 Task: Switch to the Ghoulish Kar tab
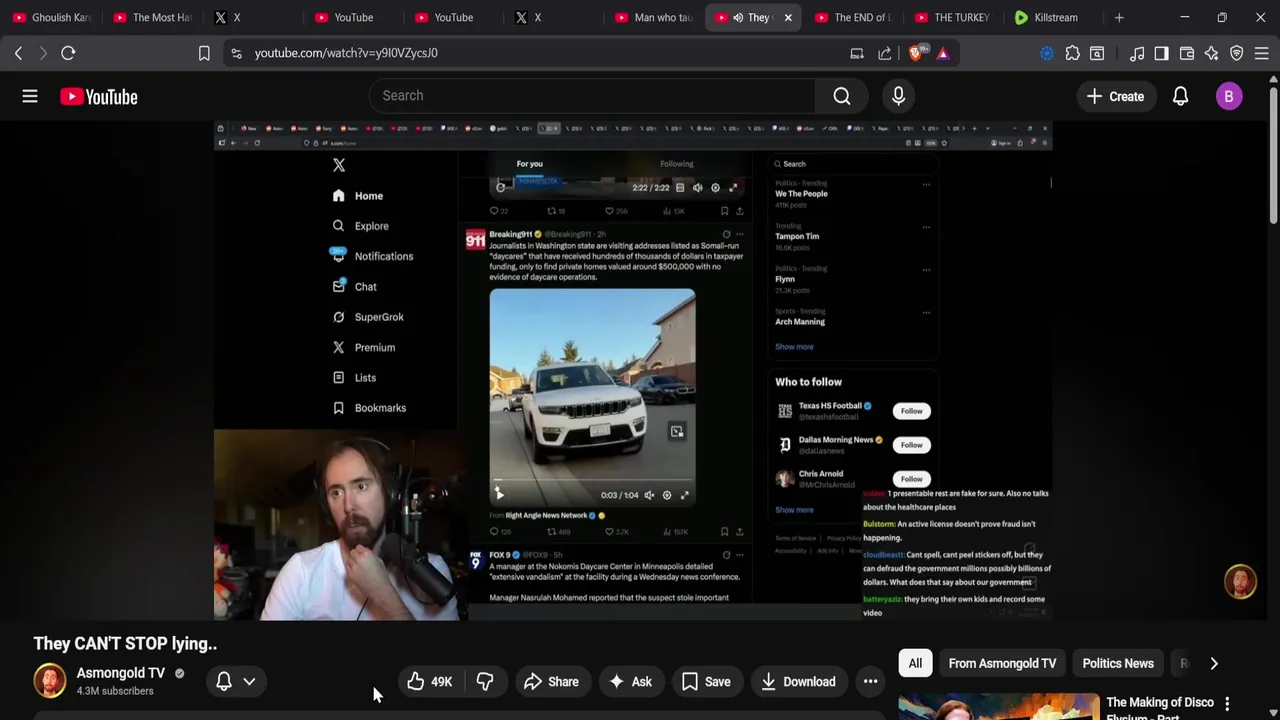tap(52, 17)
